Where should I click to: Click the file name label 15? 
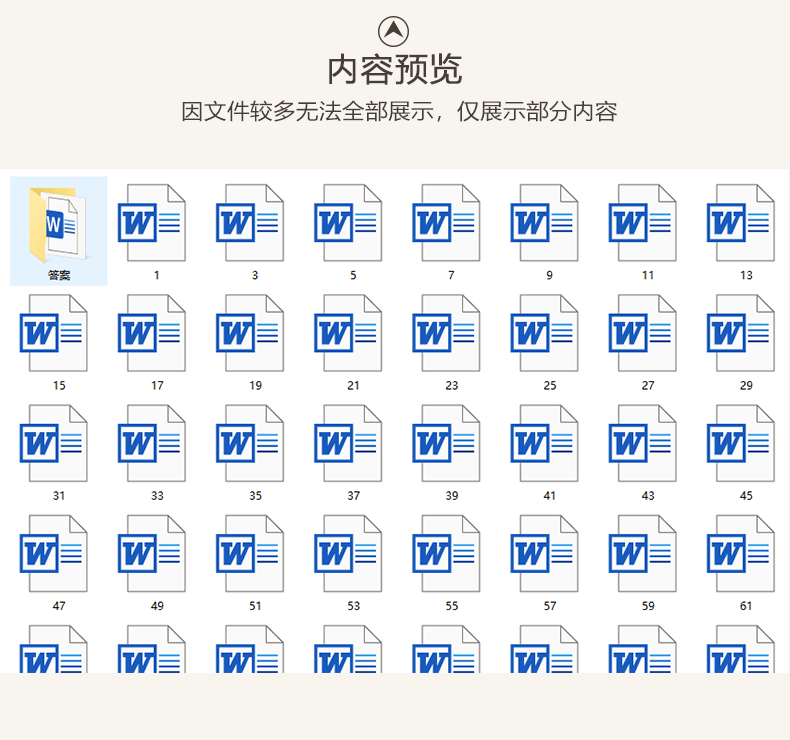[x=59, y=385]
